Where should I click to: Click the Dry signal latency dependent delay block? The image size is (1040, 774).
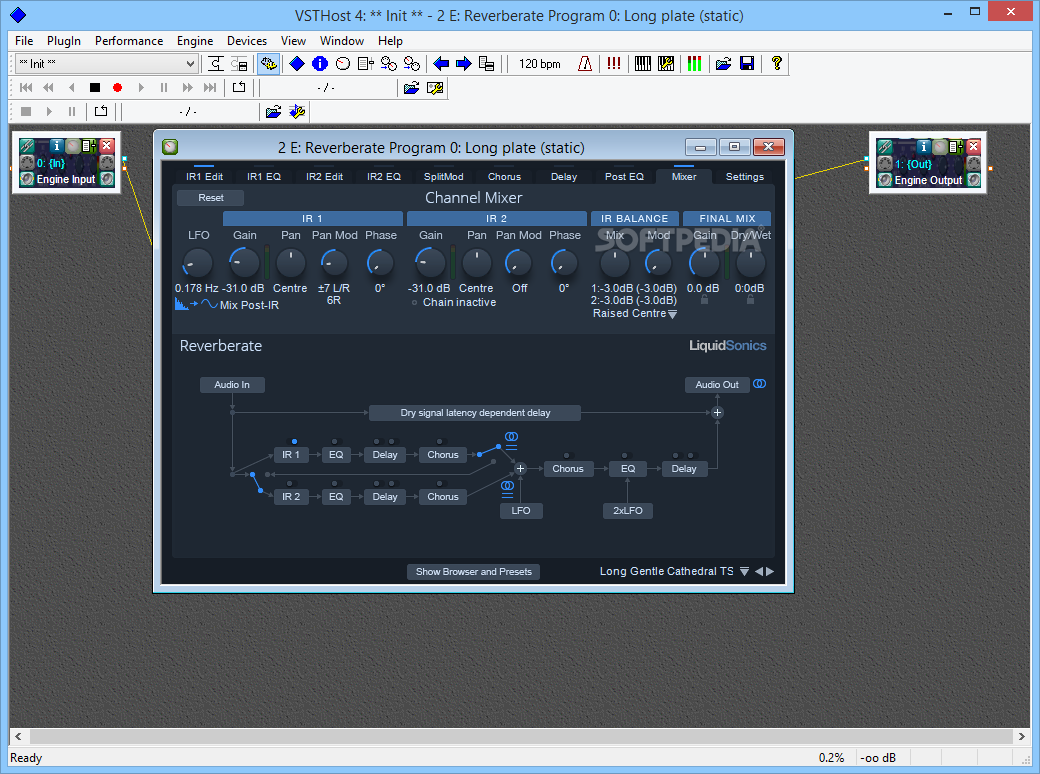475,413
